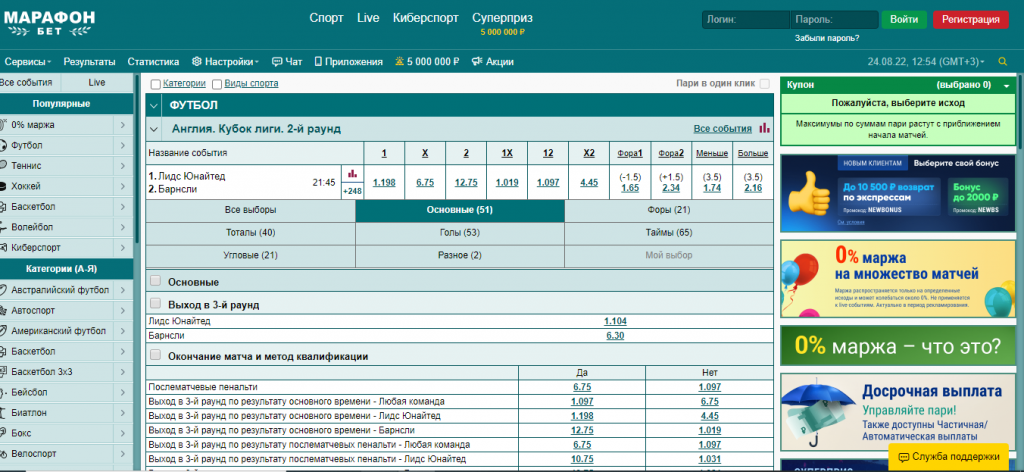Switch to the Тоталы (40) tab
The image size is (1024, 472).
(x=250, y=232)
